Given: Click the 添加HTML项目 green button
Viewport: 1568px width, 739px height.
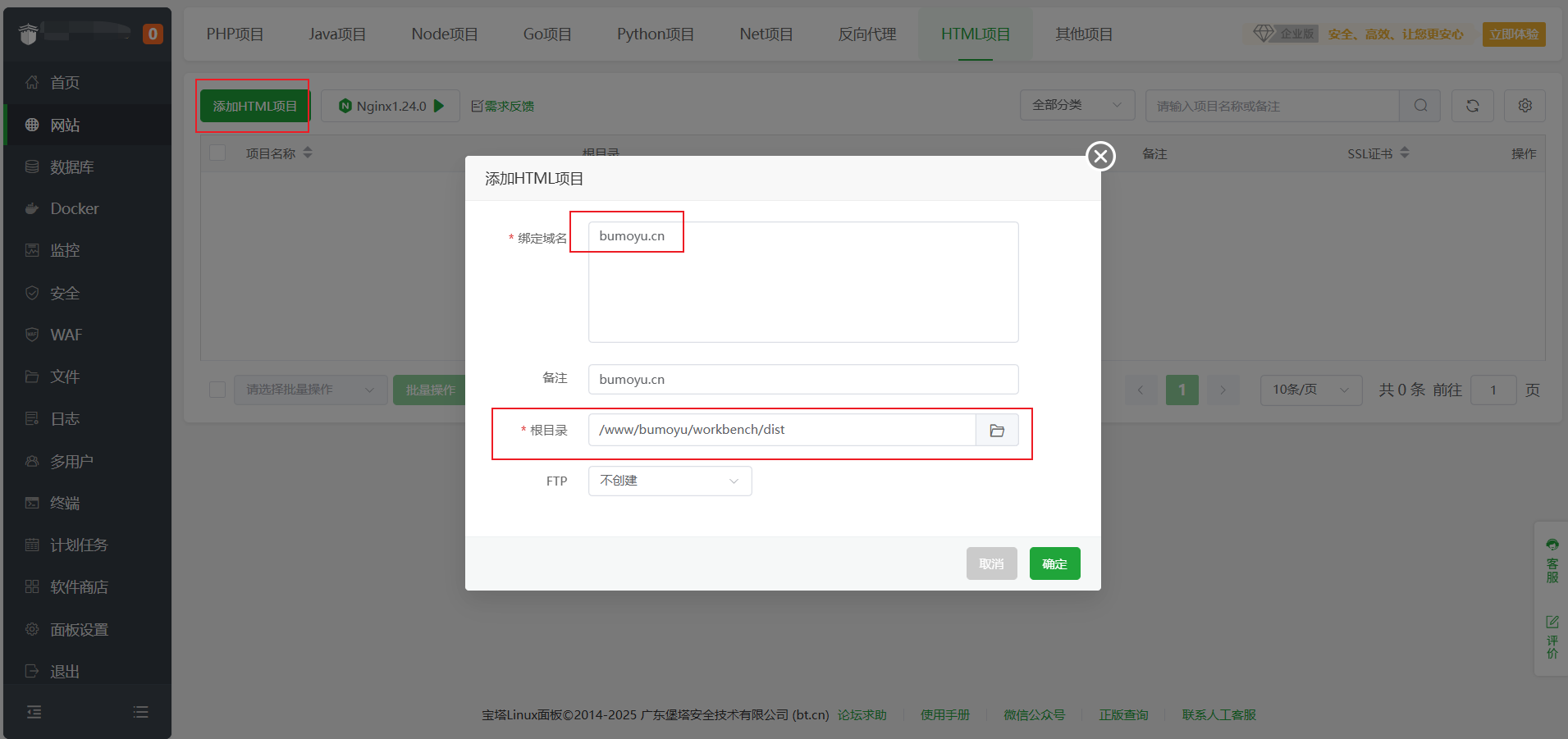Looking at the screenshot, I should [254, 106].
